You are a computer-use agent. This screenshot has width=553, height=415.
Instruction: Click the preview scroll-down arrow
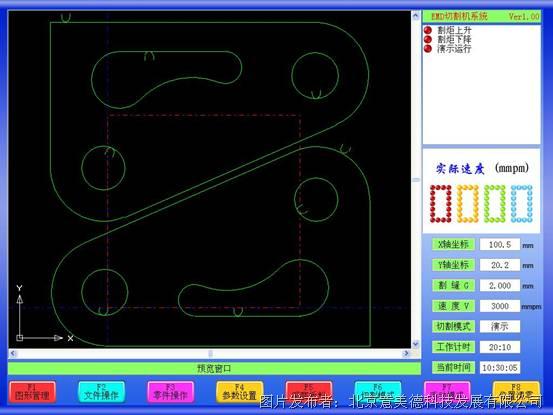click(x=416, y=344)
